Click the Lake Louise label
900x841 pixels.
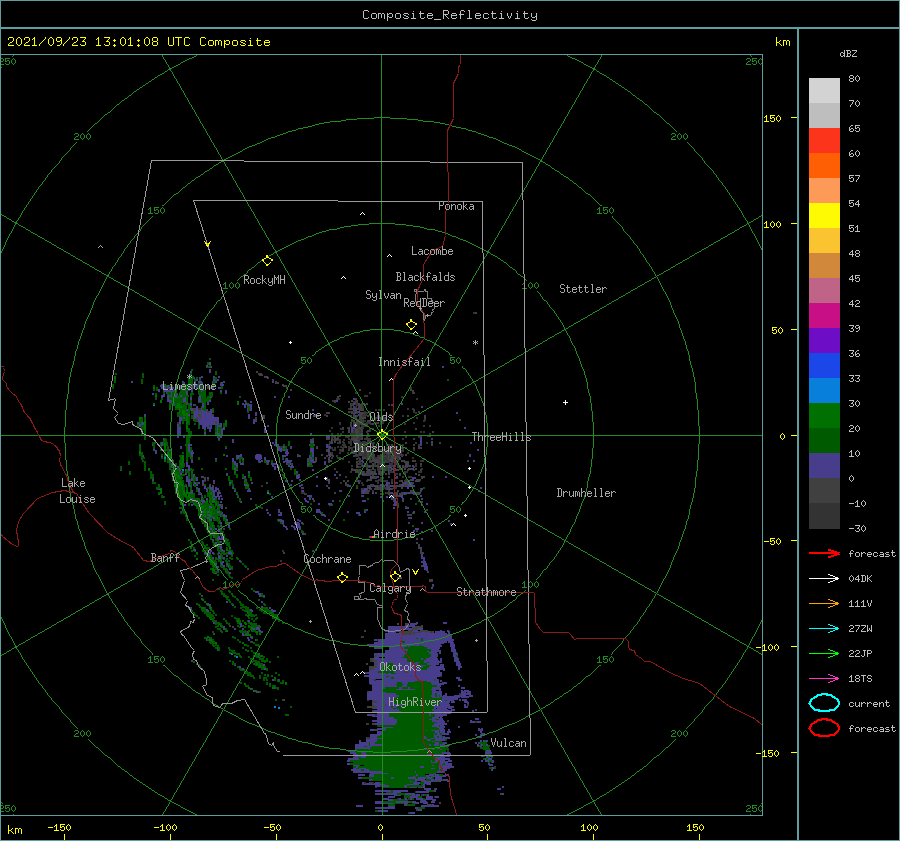tap(77, 491)
